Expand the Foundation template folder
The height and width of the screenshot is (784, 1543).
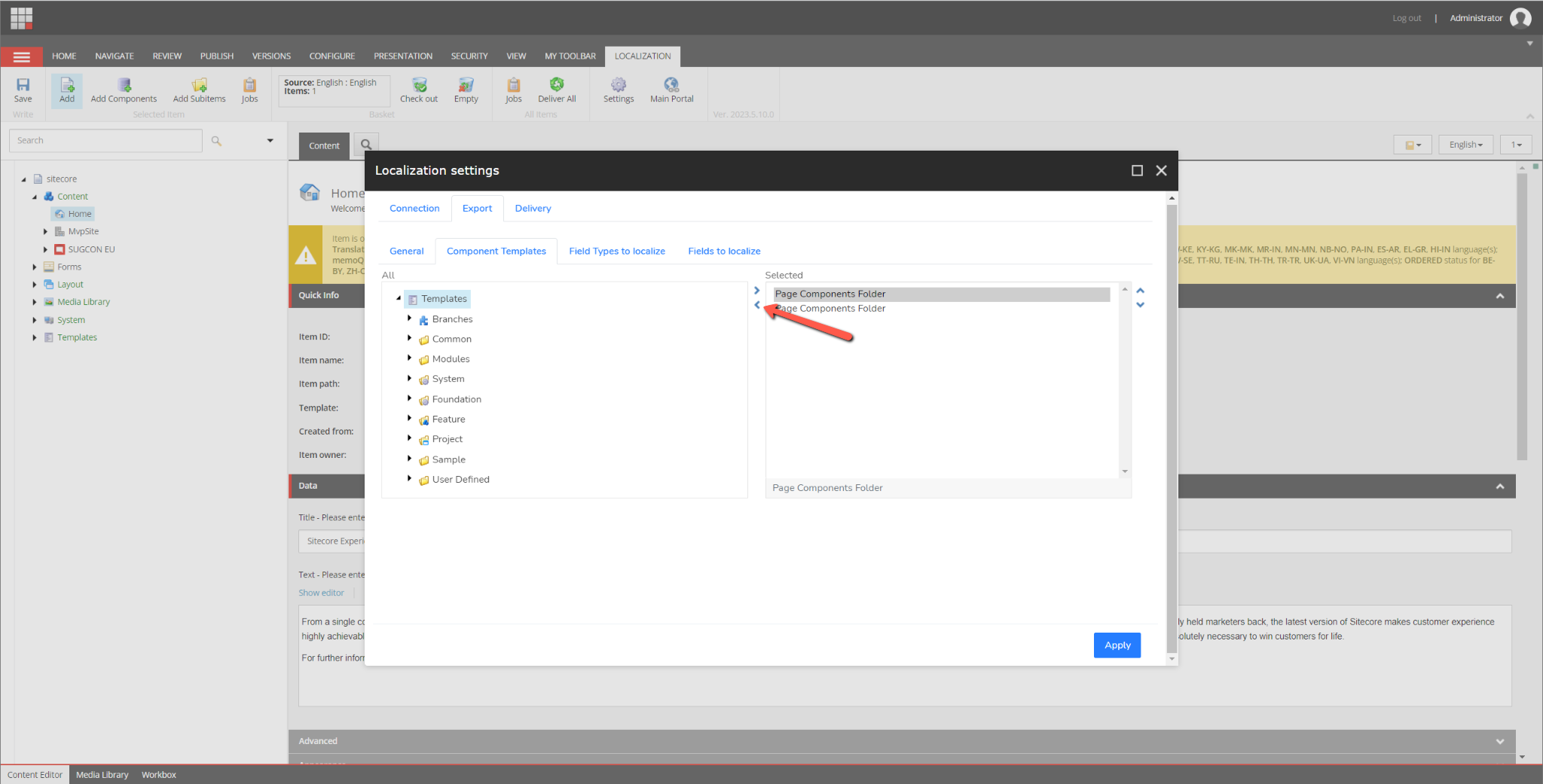(x=409, y=398)
